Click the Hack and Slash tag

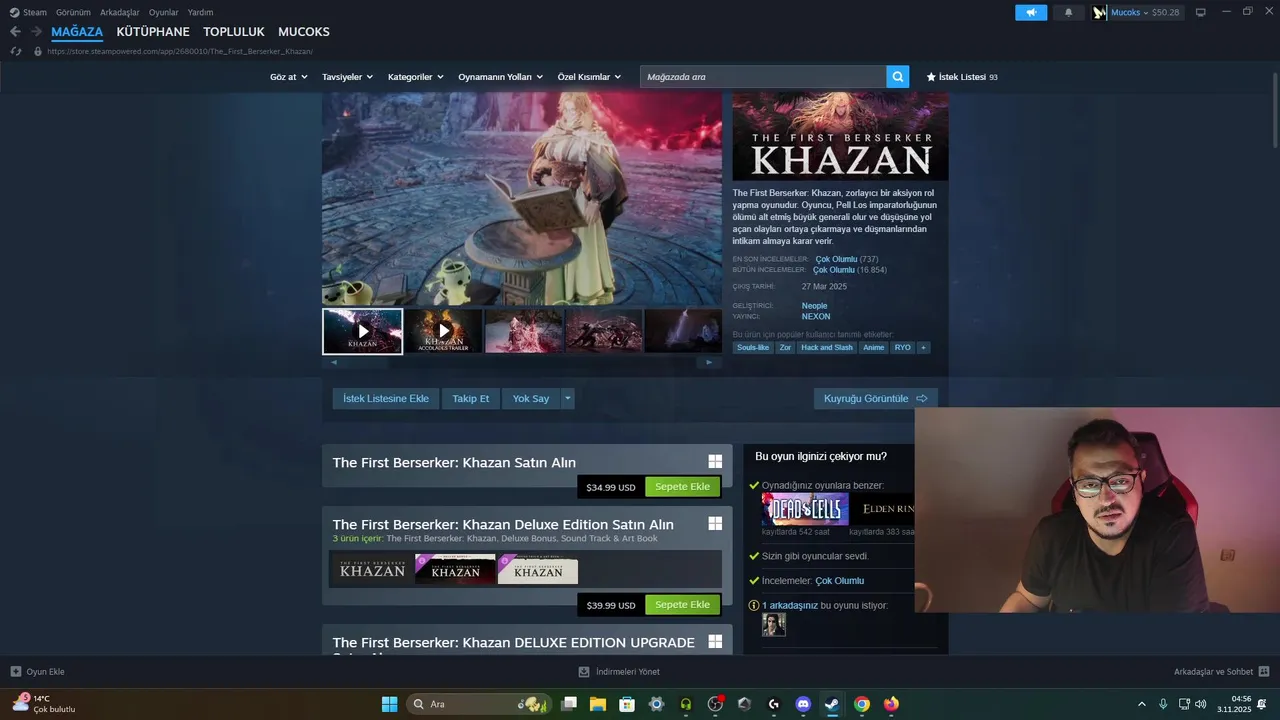click(x=828, y=348)
